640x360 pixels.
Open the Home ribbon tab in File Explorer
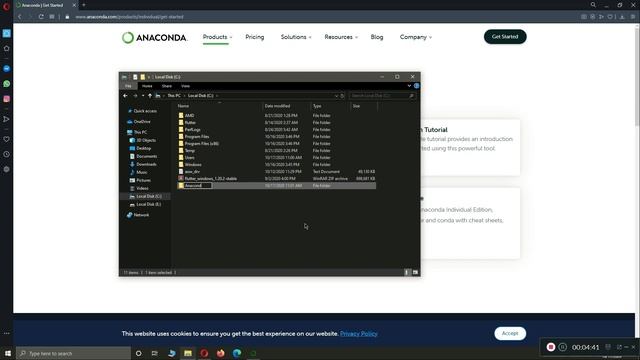(x=147, y=86)
